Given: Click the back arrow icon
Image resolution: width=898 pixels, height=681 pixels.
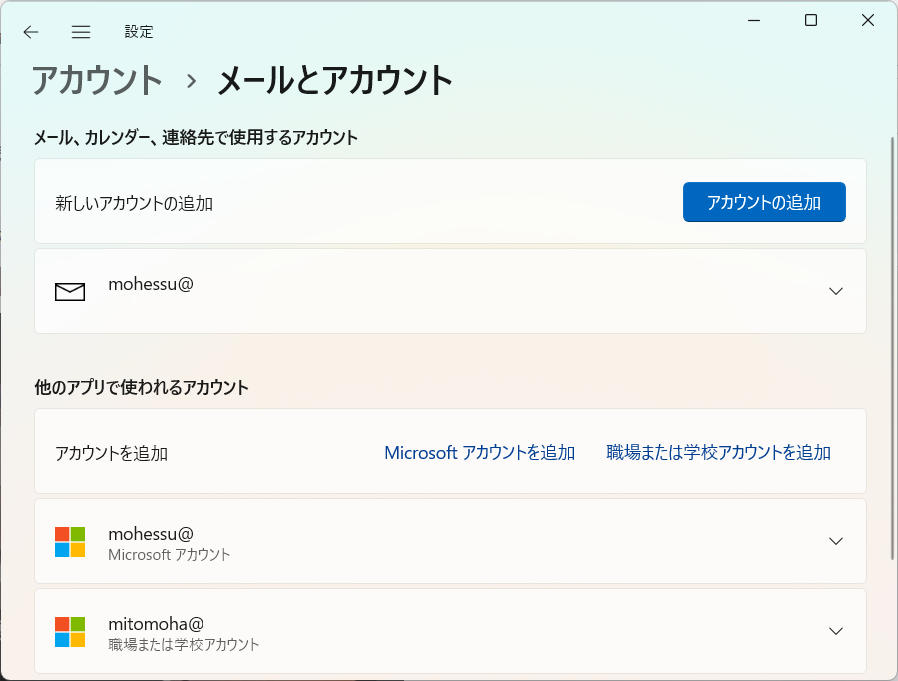Looking at the screenshot, I should coord(31,32).
